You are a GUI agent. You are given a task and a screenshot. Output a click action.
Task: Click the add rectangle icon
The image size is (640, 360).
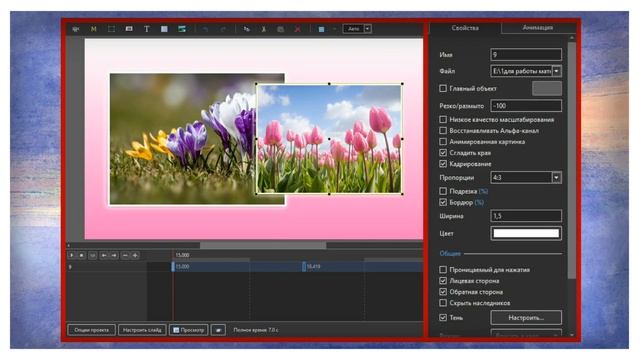click(164, 29)
